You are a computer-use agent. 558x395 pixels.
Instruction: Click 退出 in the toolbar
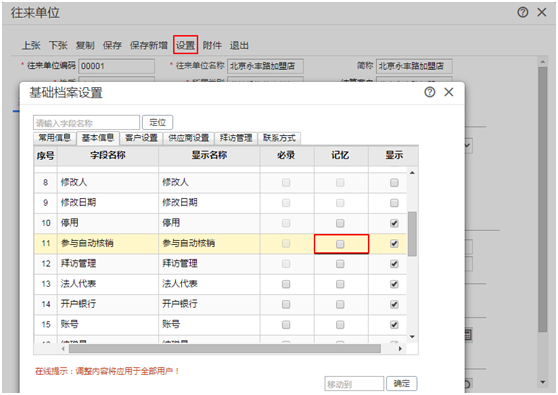point(239,45)
